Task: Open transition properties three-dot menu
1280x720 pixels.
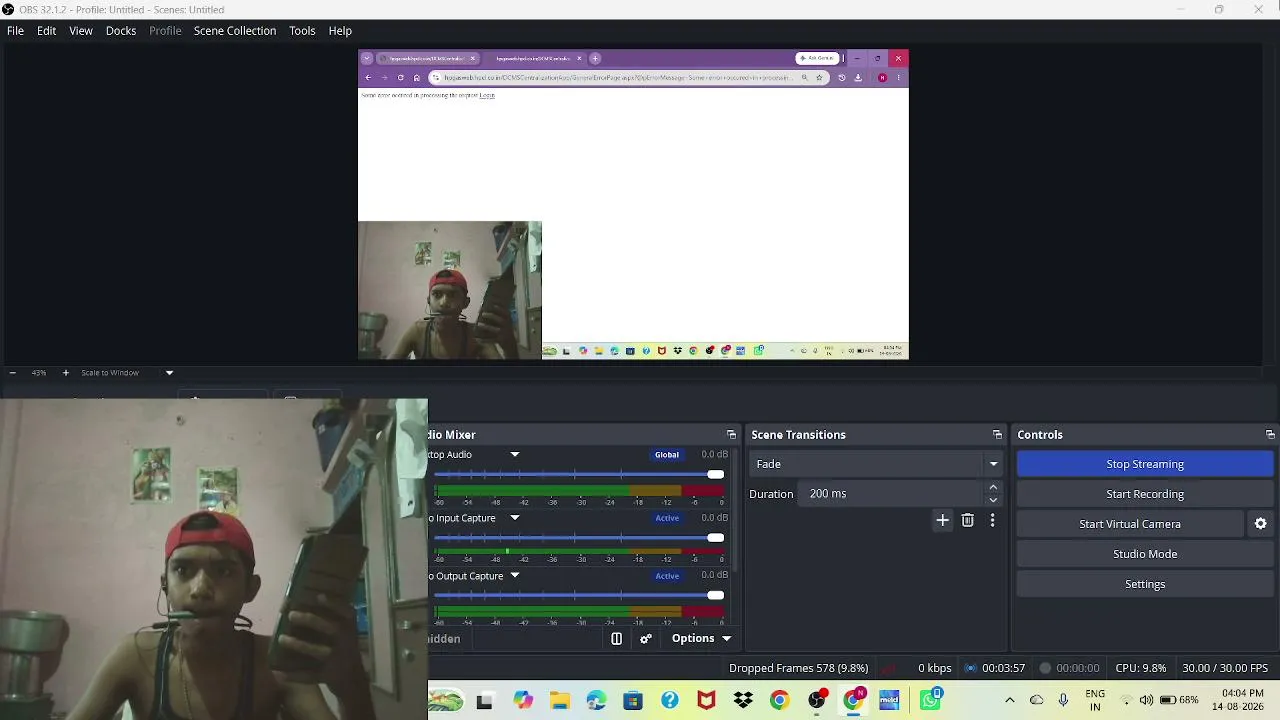Action: tap(992, 520)
